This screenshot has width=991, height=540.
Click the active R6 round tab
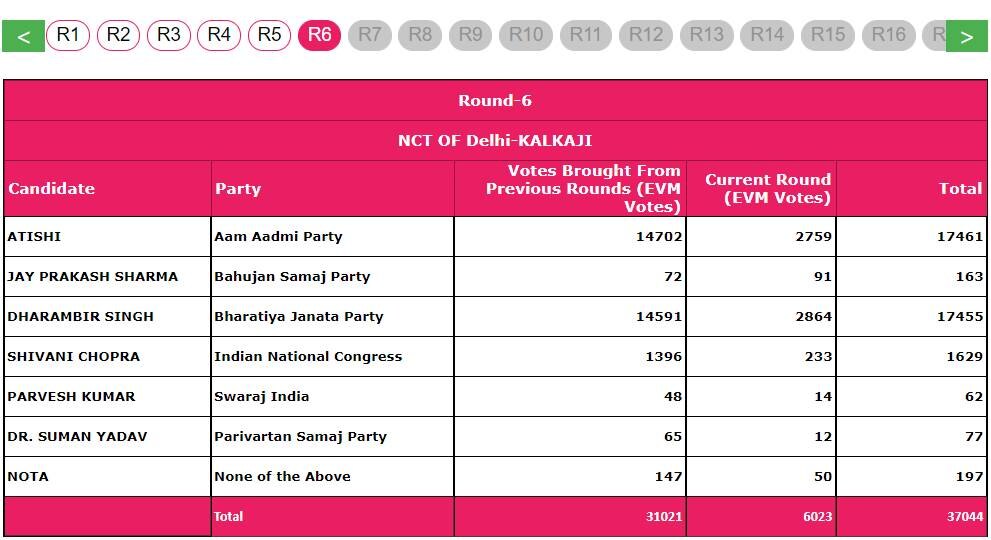click(x=320, y=35)
